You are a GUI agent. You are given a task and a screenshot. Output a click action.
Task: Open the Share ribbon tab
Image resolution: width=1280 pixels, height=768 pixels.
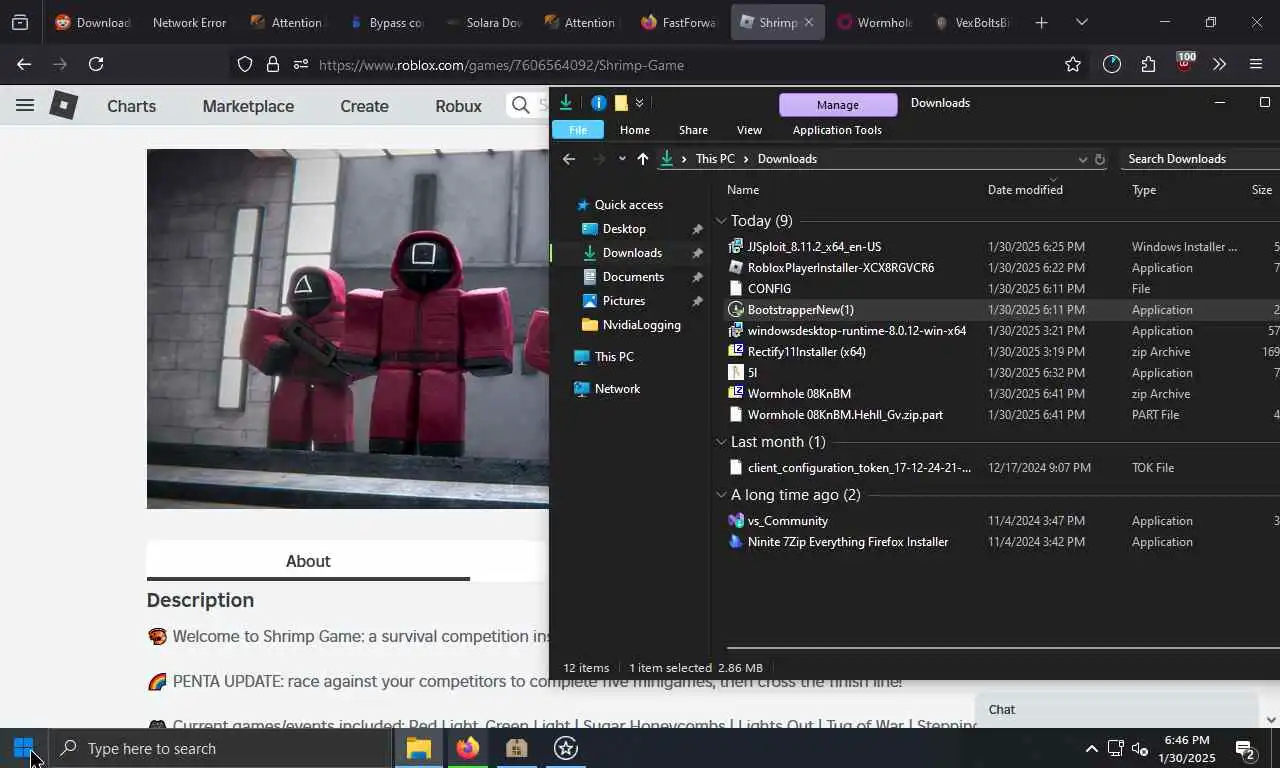tap(693, 130)
